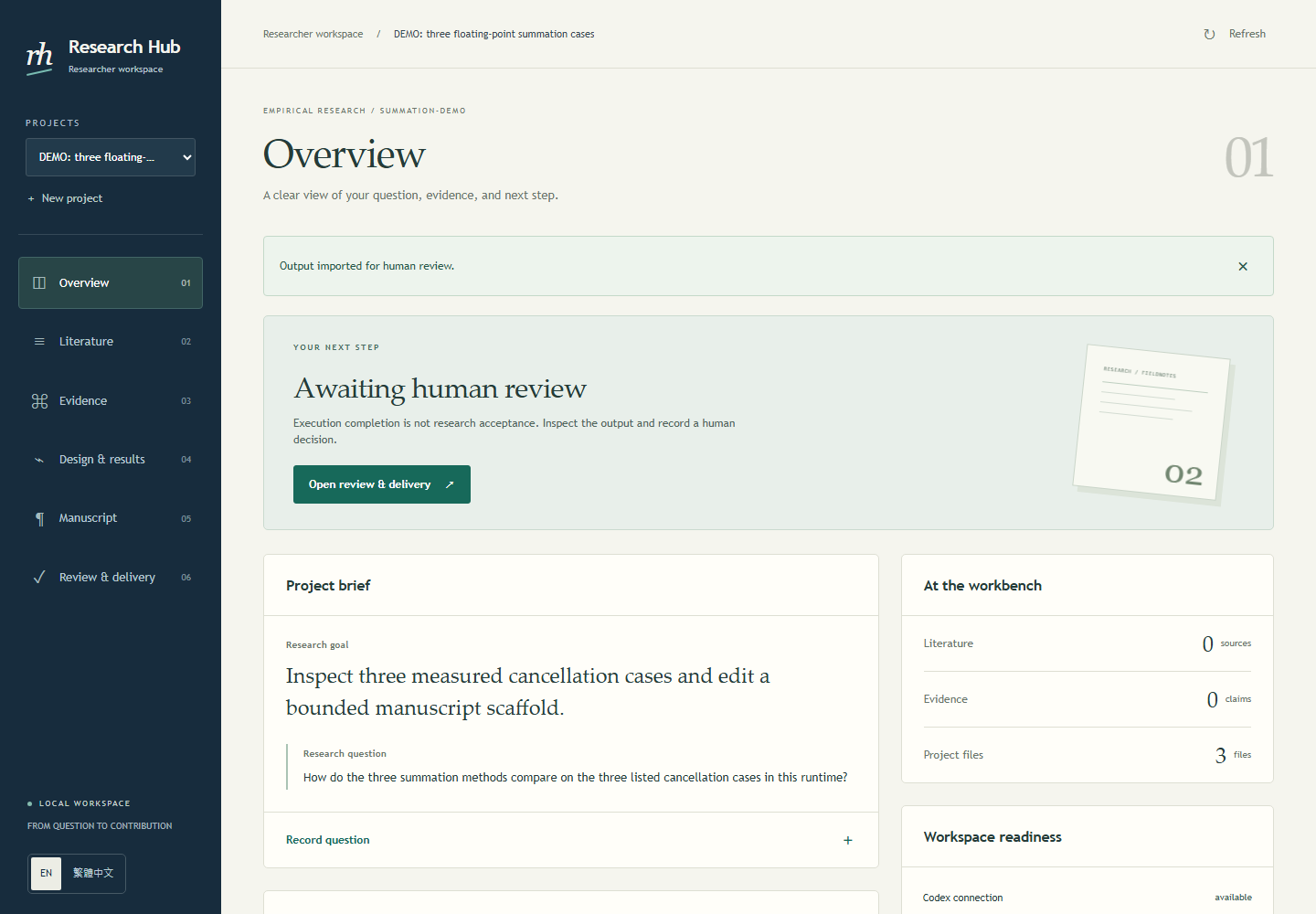
Task: Switch language to 繁體中文
Action: [93, 874]
